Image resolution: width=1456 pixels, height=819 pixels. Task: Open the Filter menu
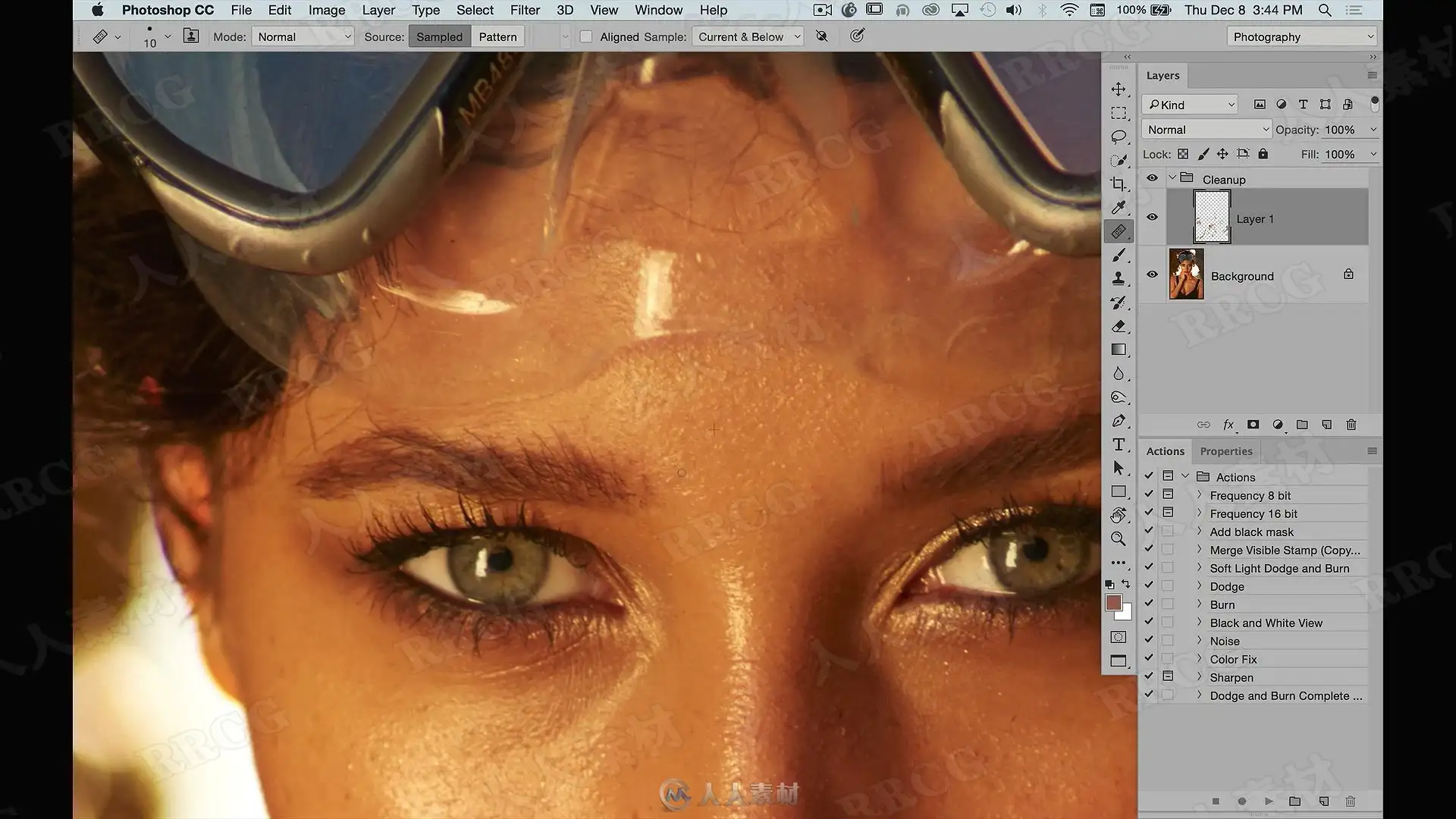(525, 10)
